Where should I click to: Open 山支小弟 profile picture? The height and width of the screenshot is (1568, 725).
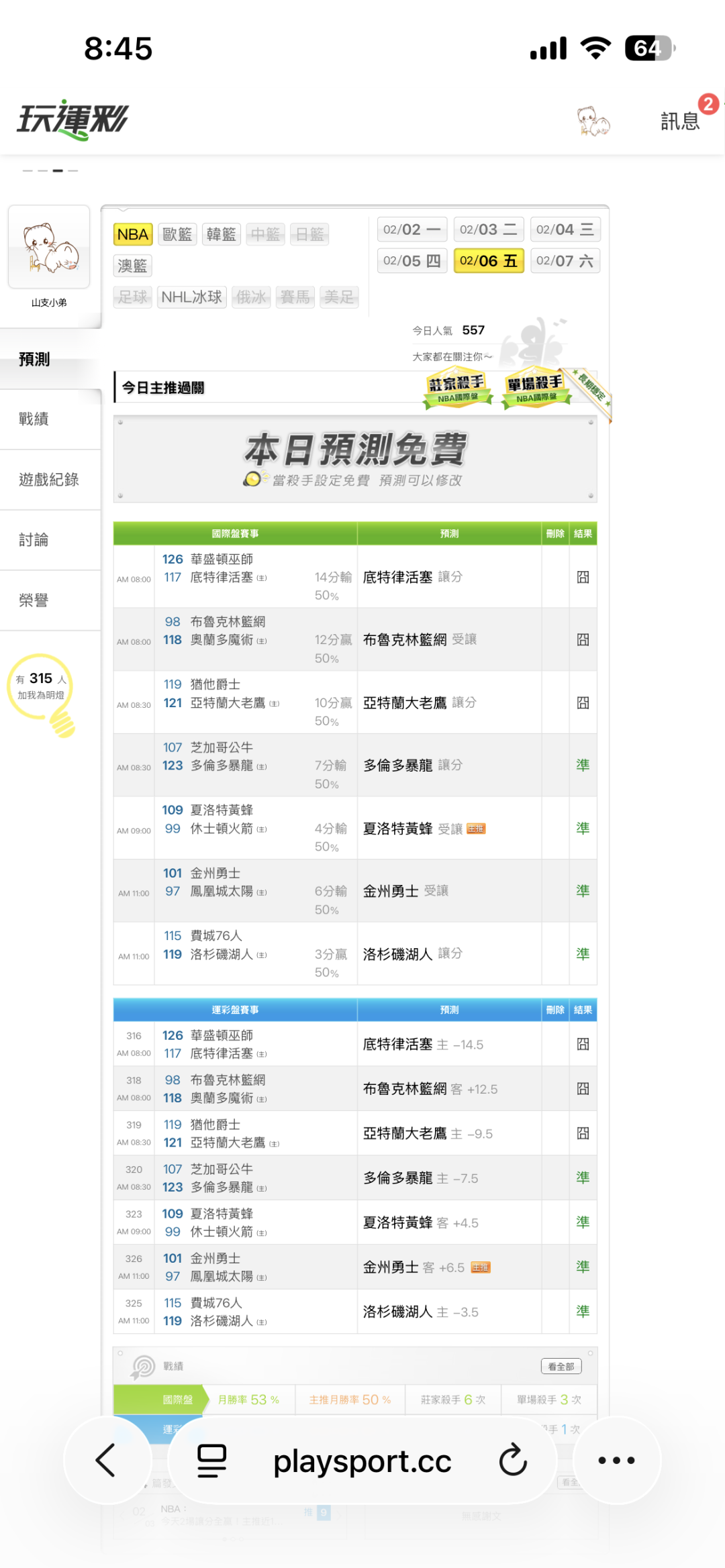[49, 247]
